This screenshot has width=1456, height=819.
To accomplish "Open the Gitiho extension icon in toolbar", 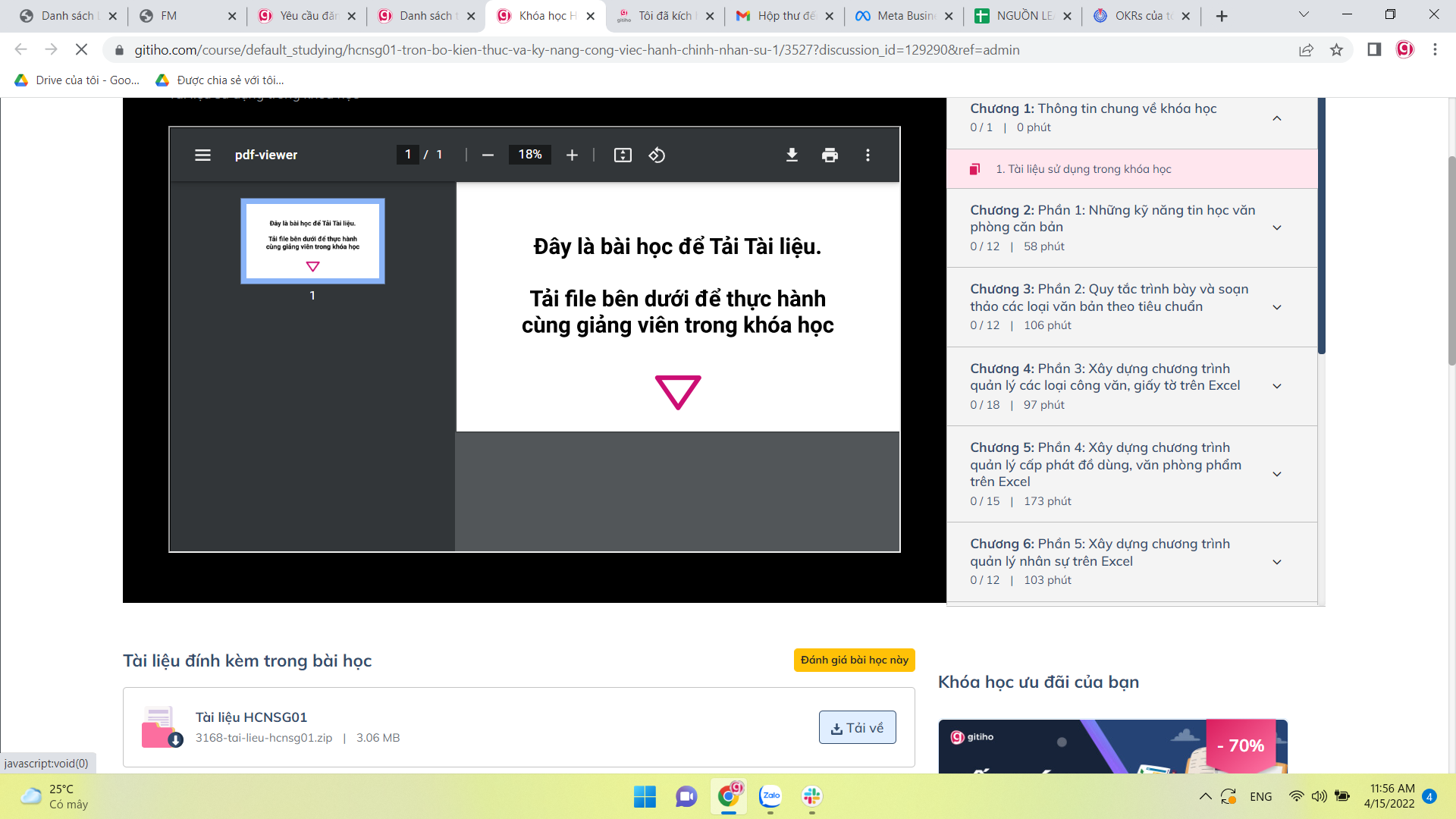I will (x=1404, y=50).
